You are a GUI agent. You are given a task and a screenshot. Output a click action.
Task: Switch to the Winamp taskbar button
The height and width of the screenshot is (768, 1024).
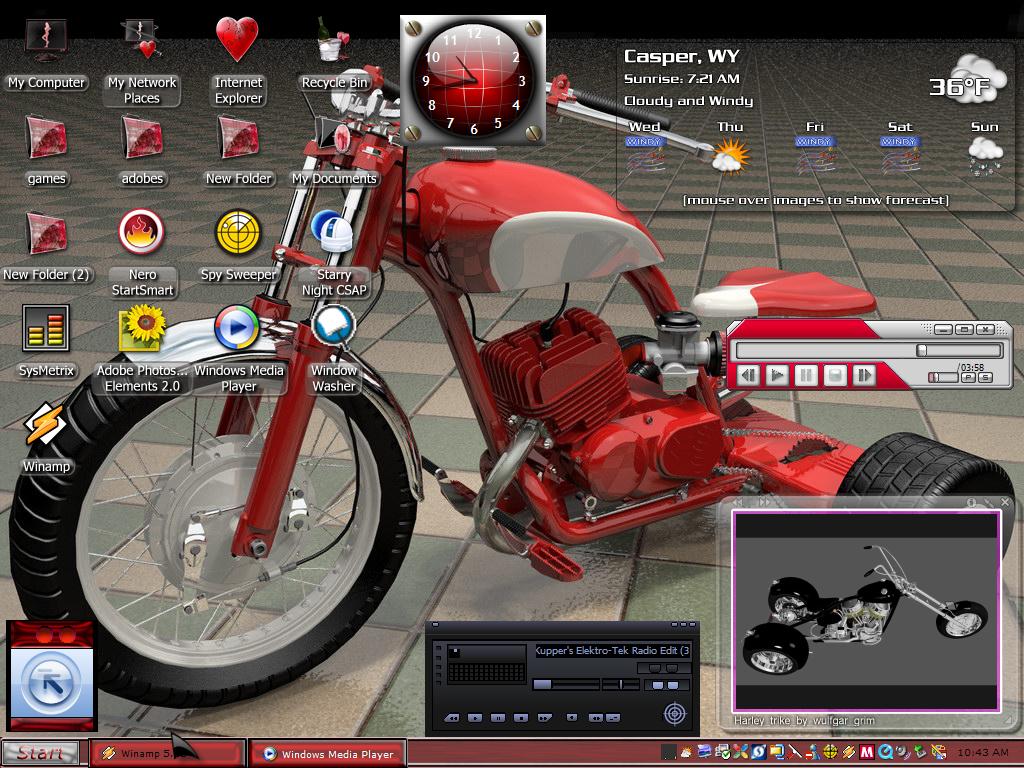(x=167, y=753)
